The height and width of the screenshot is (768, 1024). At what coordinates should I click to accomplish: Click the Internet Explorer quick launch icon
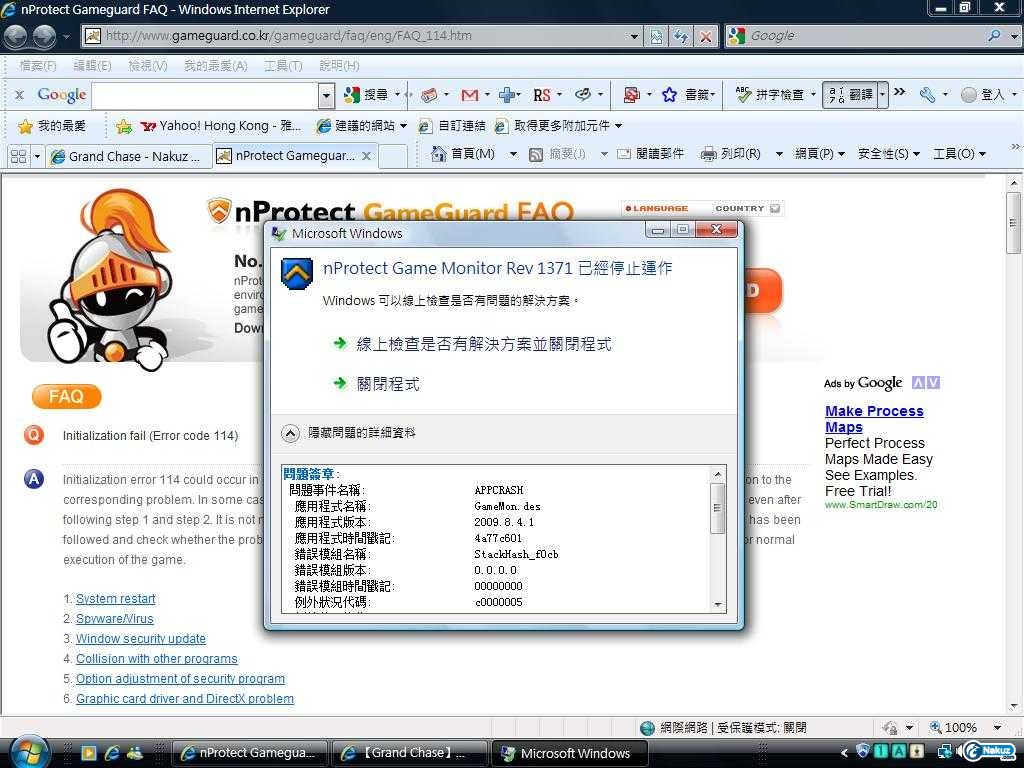coord(112,753)
